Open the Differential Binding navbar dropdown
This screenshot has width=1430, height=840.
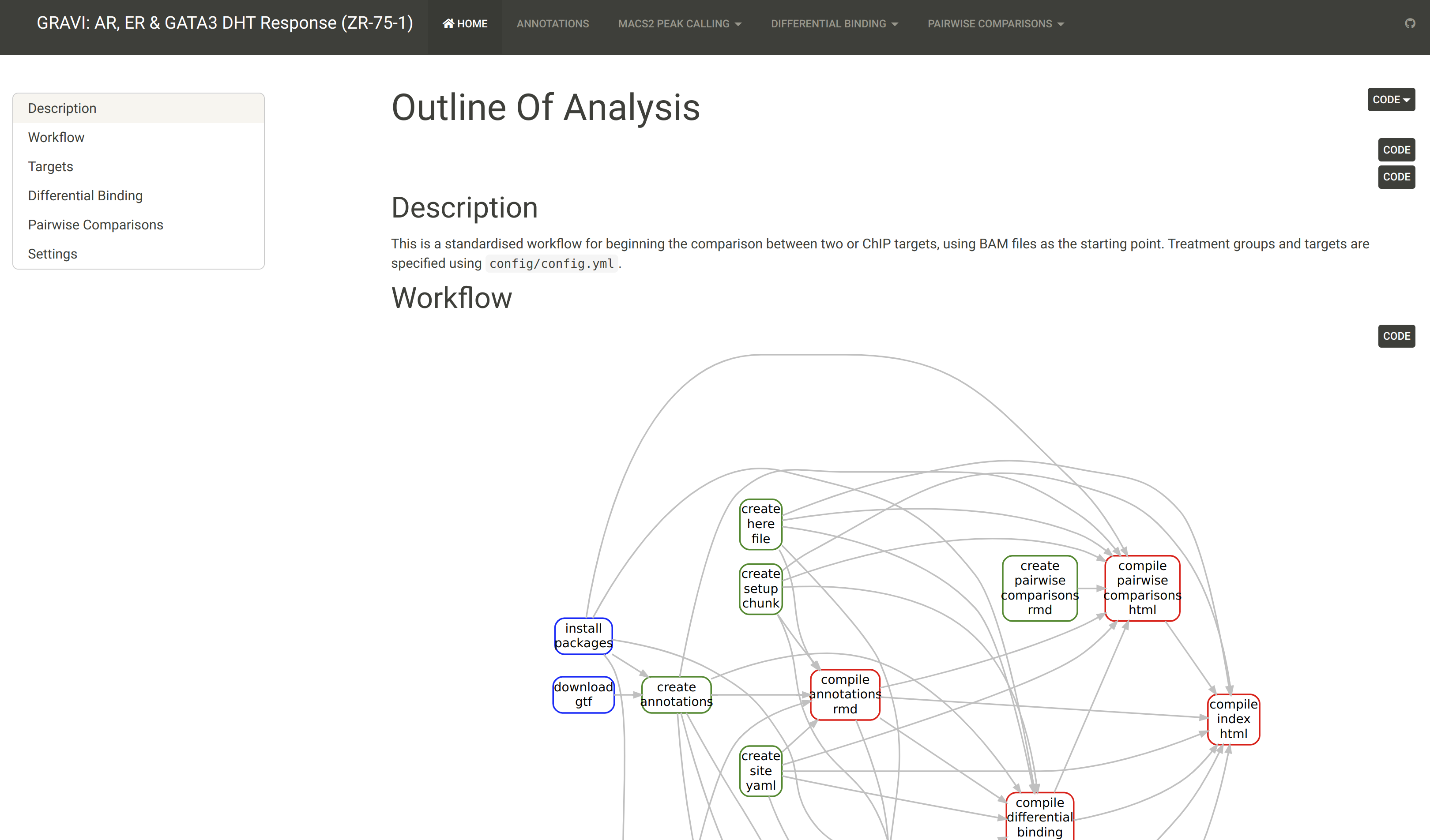(x=834, y=24)
